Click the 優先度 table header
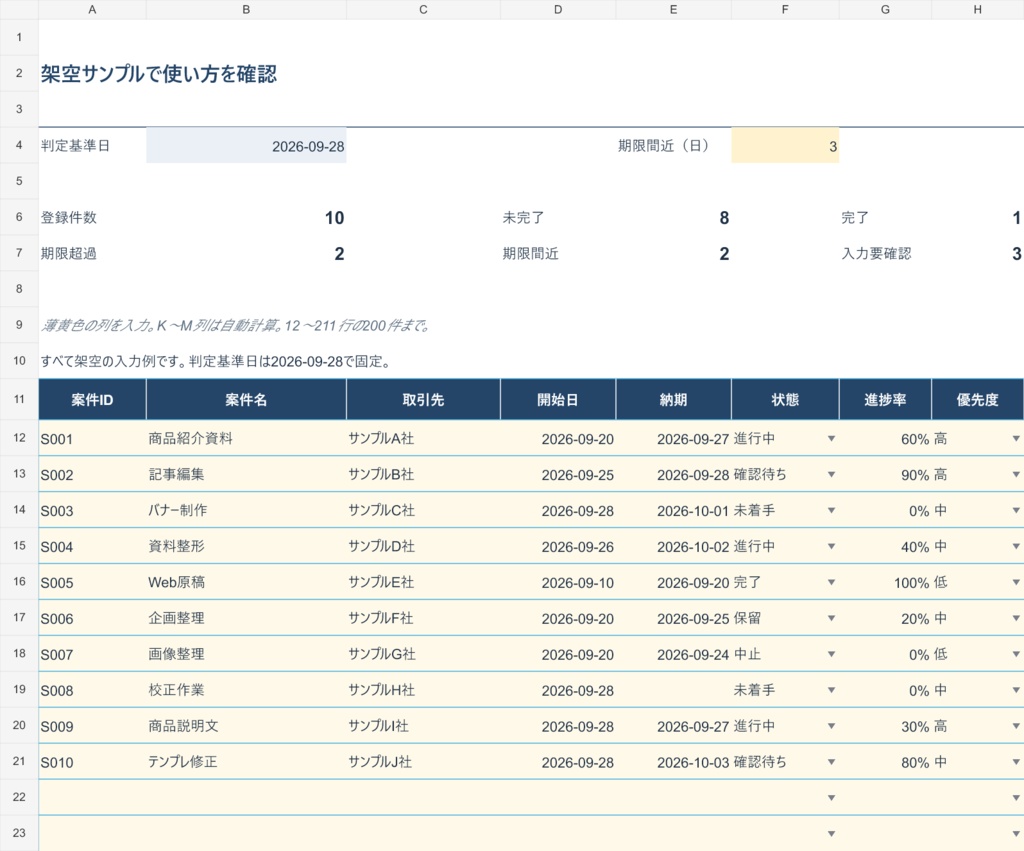Viewport: 1024px width, 851px height. coord(978,400)
